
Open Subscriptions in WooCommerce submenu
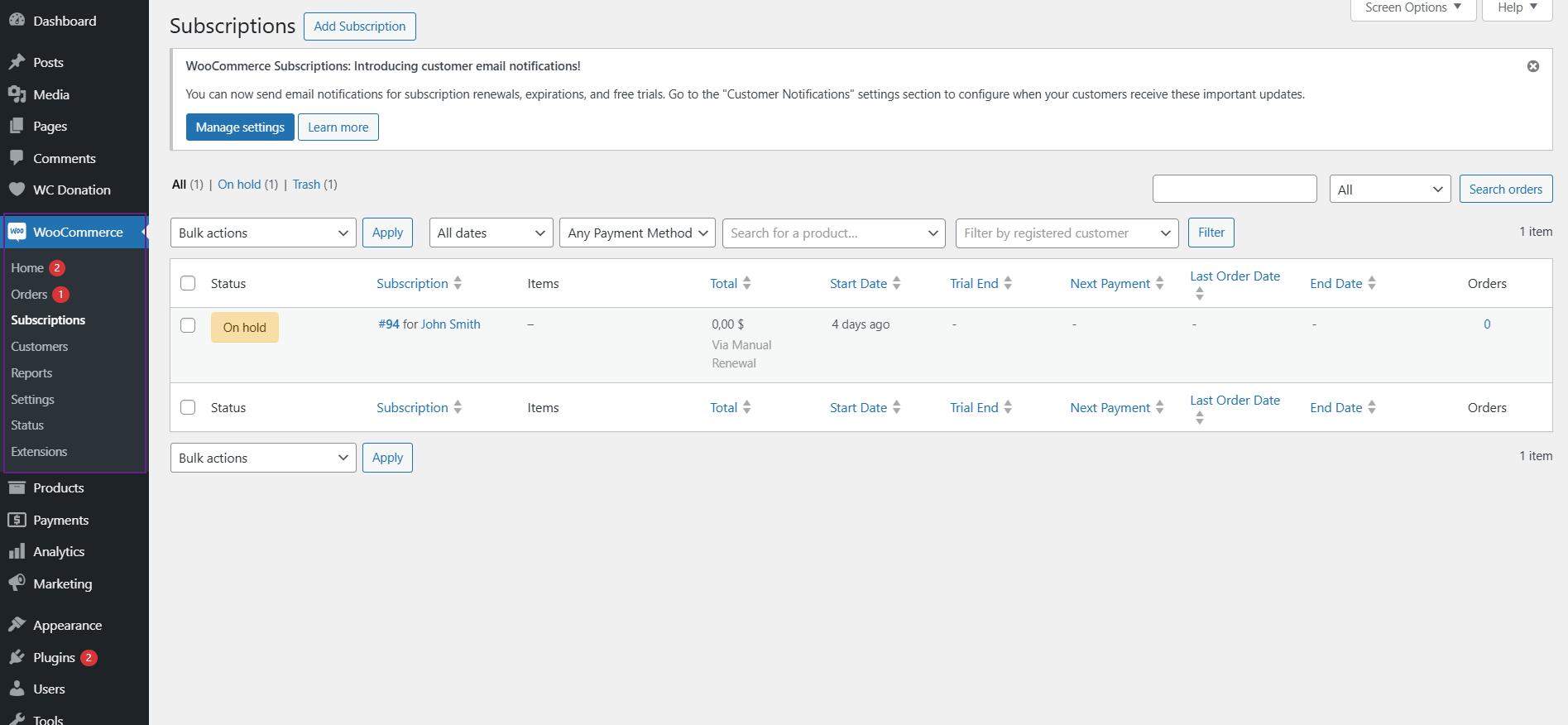(48, 320)
